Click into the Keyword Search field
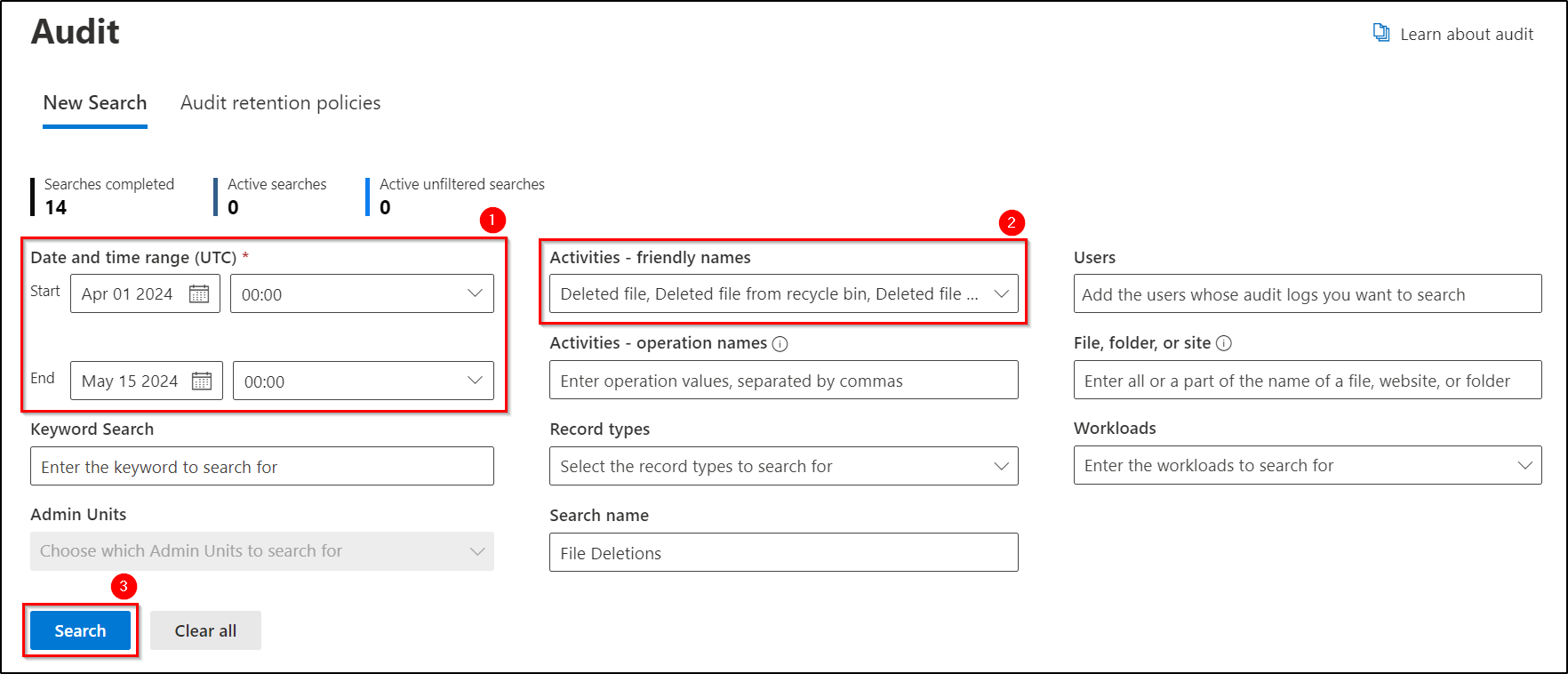The width and height of the screenshot is (1568, 674). (261, 467)
